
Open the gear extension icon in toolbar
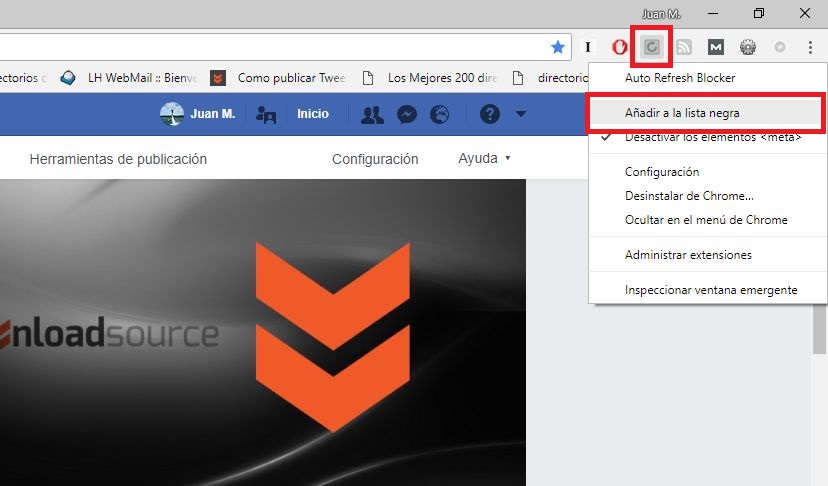click(748, 48)
